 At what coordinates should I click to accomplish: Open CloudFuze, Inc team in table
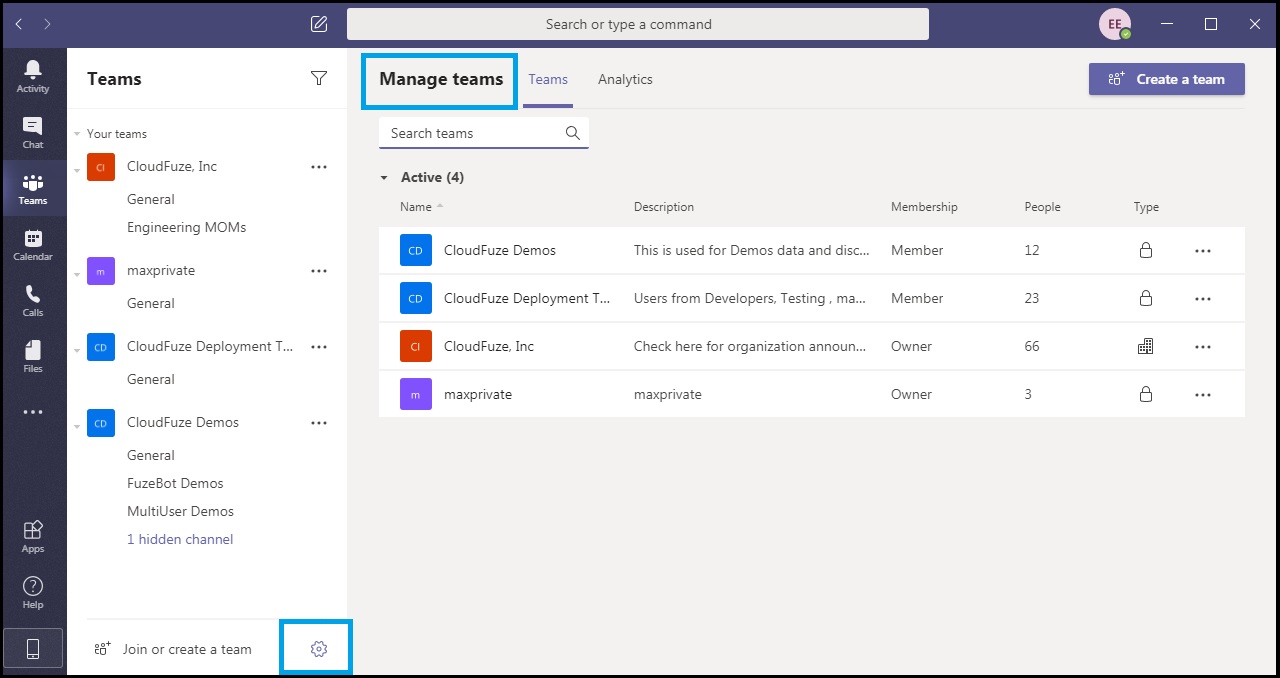489,346
